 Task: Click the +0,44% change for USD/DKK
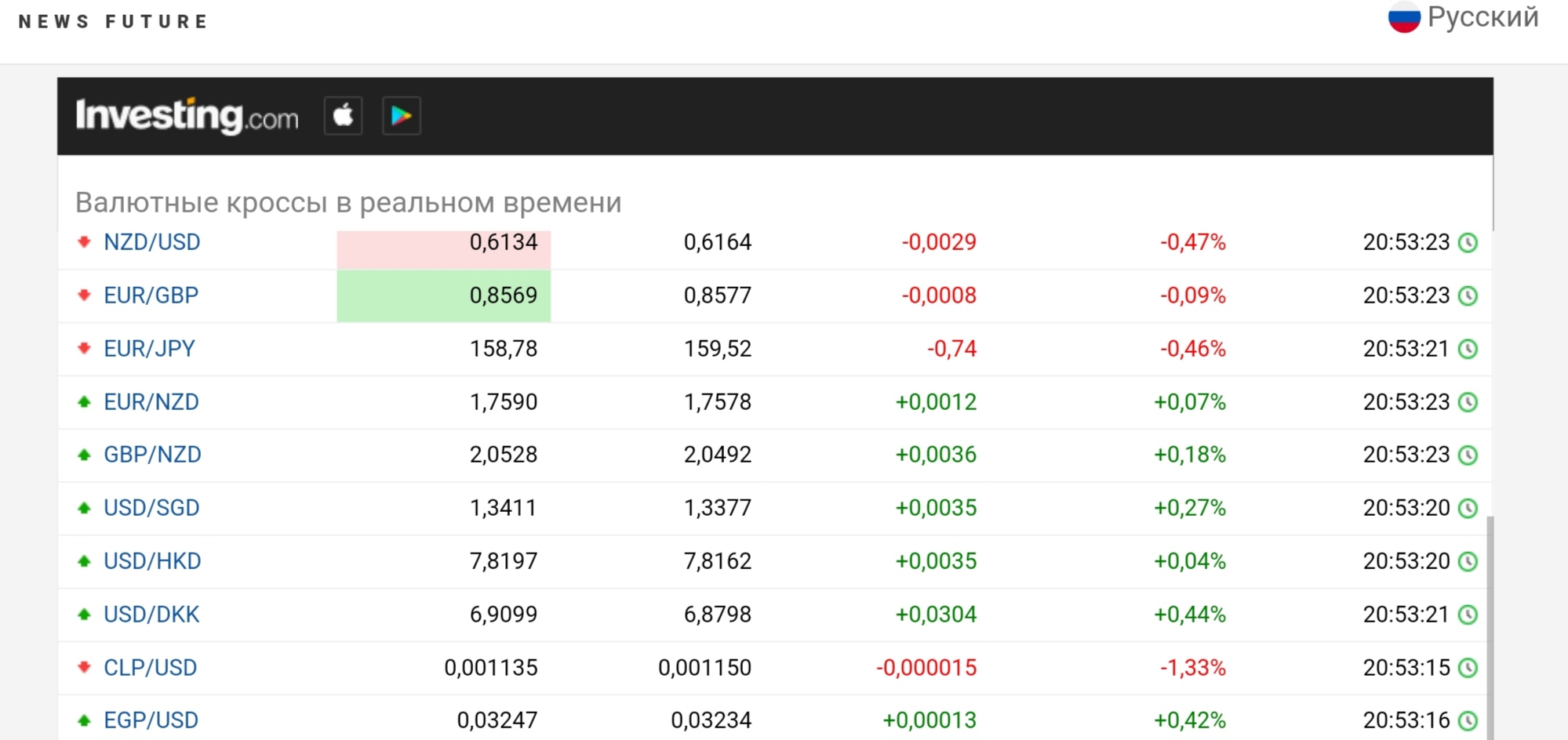click(x=1190, y=615)
